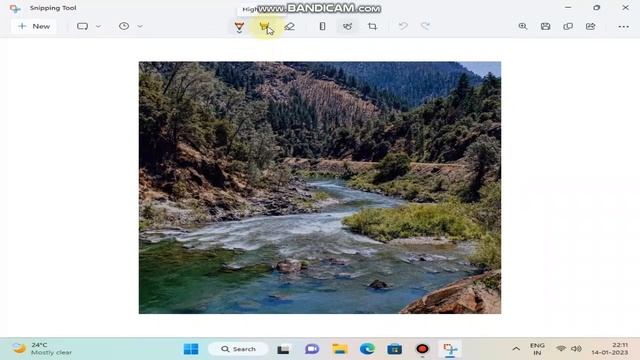This screenshot has width=640, height=360.
Task: Minimize the Snipping Tool window
Action: coord(568,7)
